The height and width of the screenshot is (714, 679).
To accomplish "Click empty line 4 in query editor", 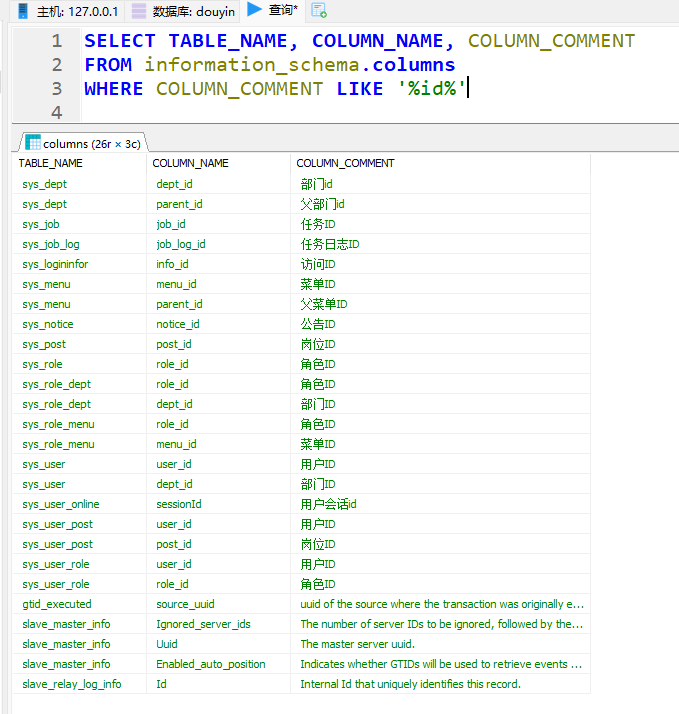I will point(300,112).
